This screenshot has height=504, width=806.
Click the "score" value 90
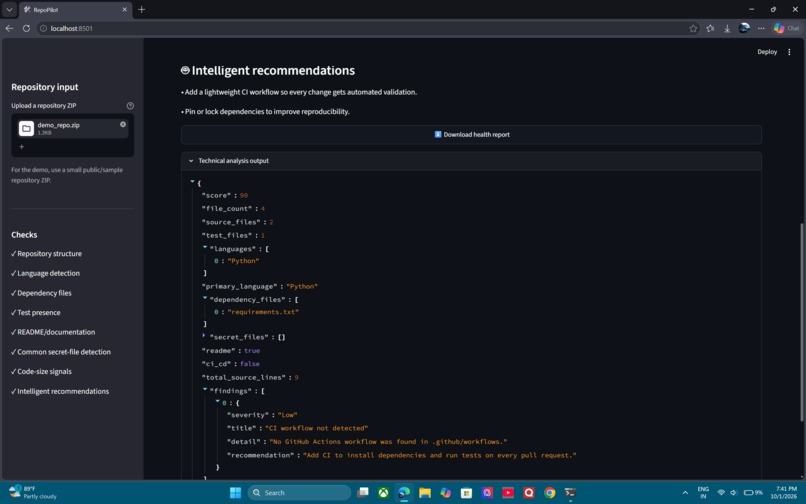[244, 195]
